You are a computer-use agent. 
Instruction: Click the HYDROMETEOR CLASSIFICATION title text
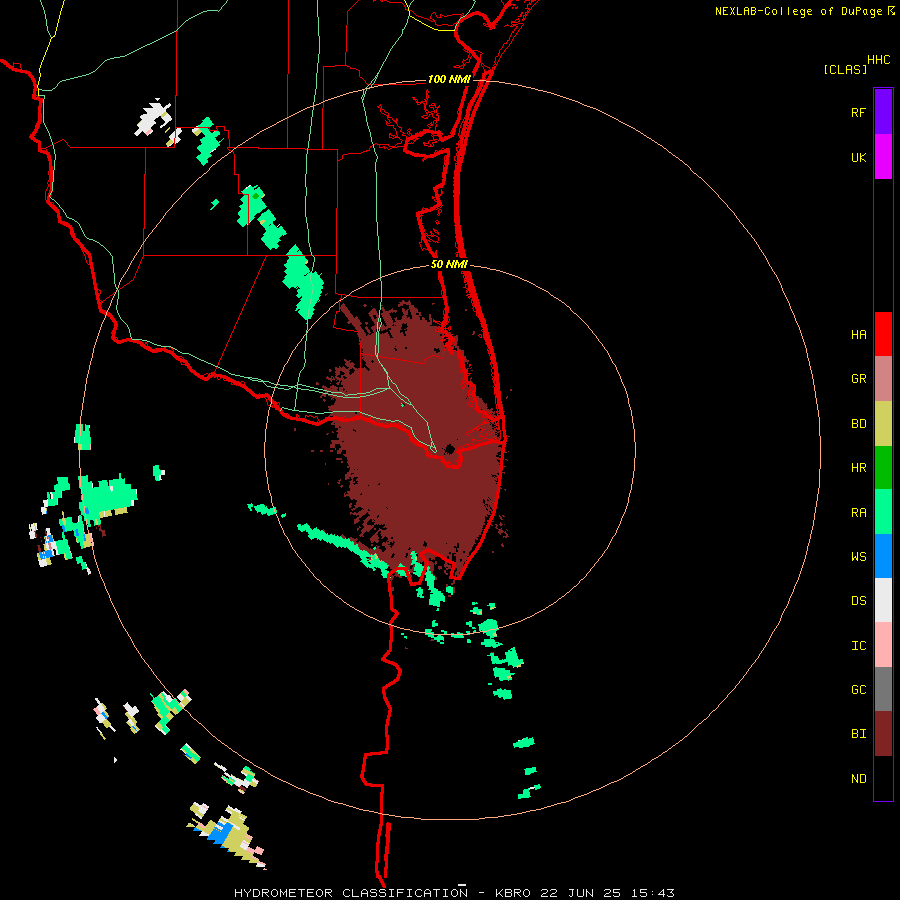point(351,893)
